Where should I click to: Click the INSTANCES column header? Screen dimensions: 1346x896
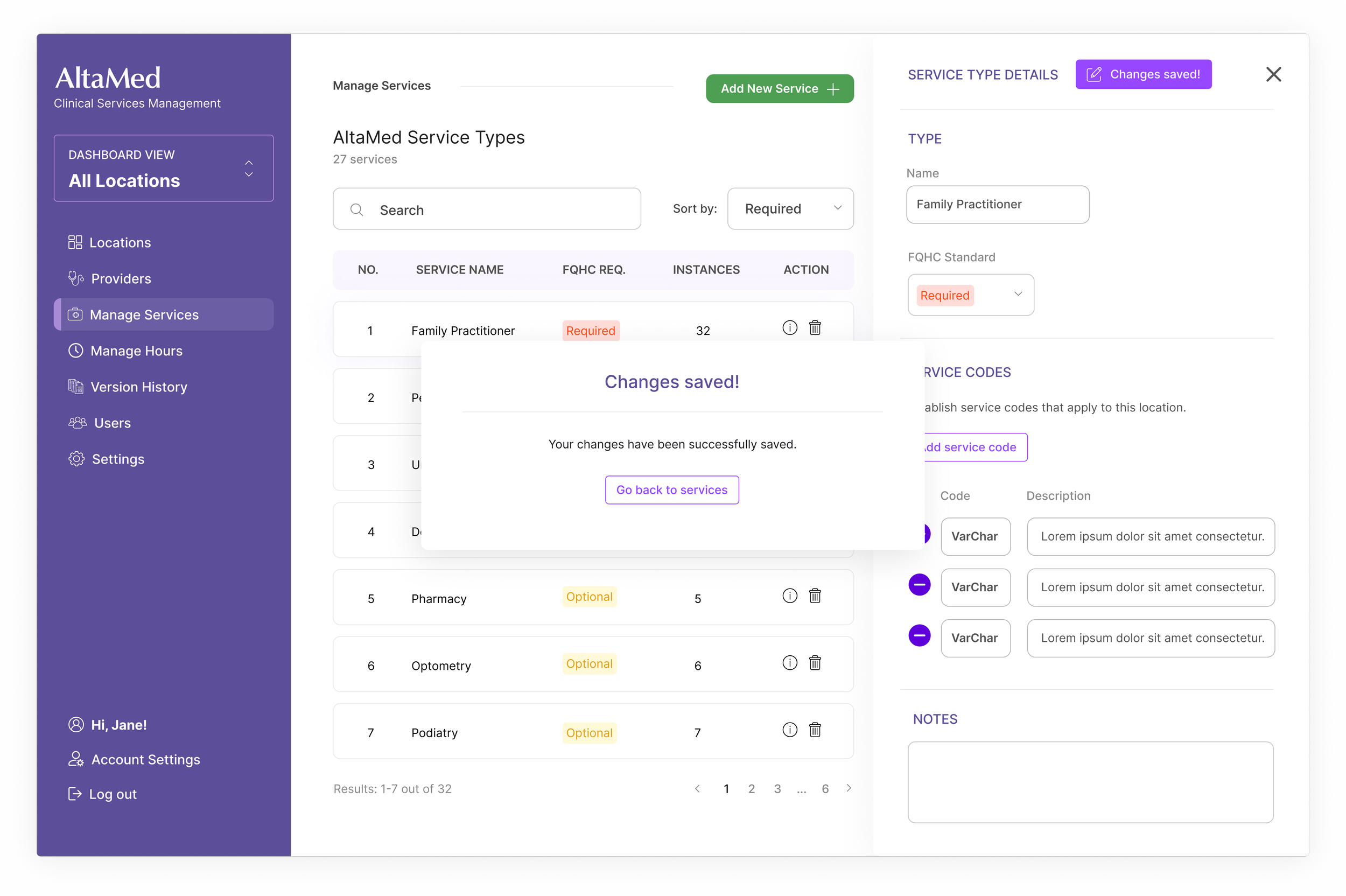[706, 270]
